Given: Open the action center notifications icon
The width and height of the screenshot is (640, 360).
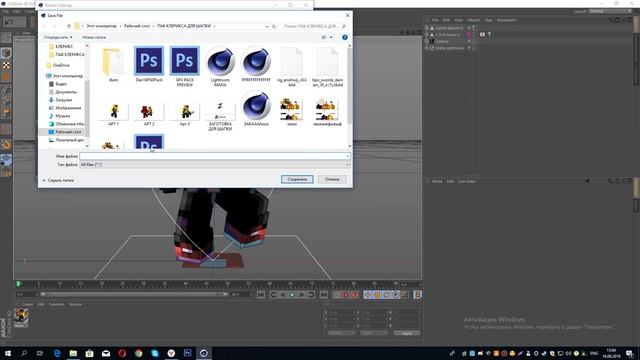Looking at the screenshot, I should click(x=629, y=353).
